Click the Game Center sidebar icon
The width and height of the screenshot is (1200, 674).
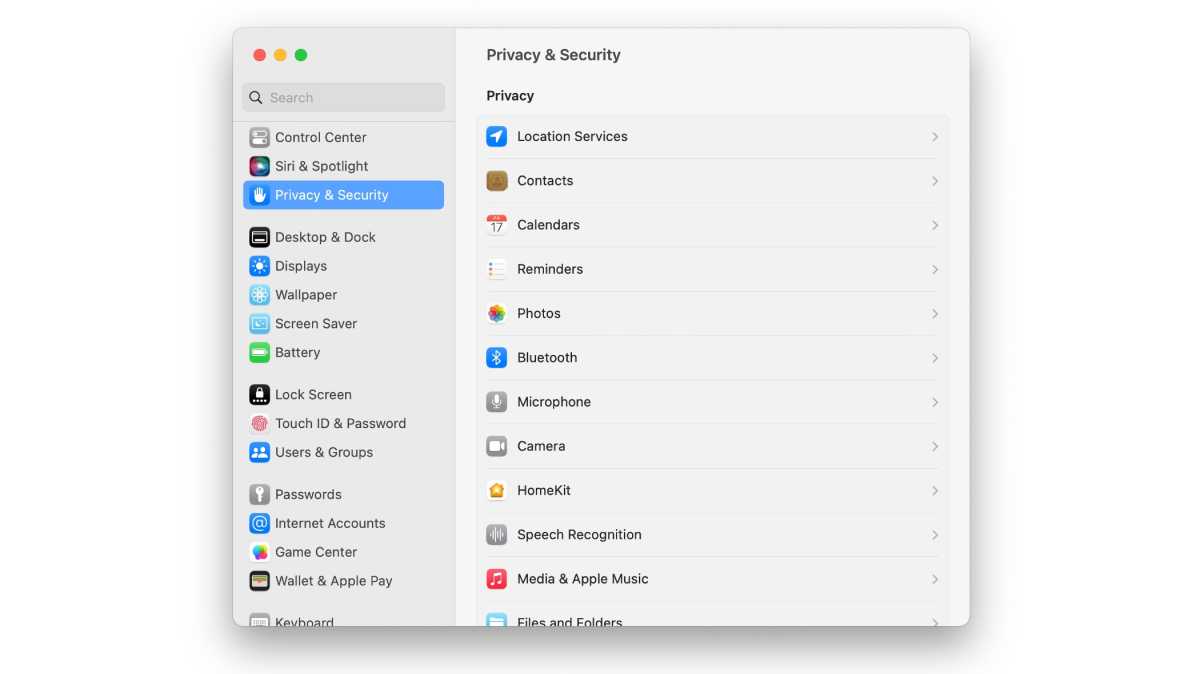point(260,552)
